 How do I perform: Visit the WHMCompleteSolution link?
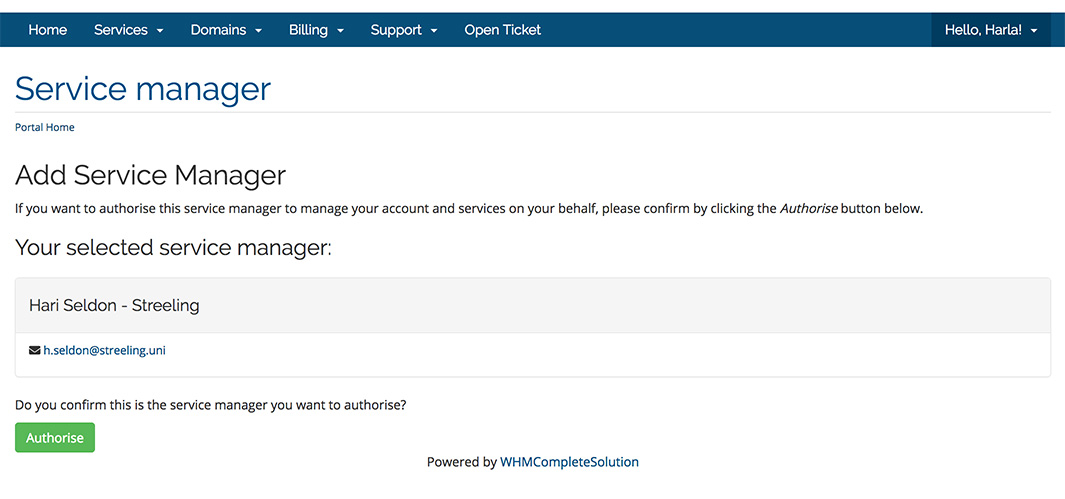tap(569, 462)
